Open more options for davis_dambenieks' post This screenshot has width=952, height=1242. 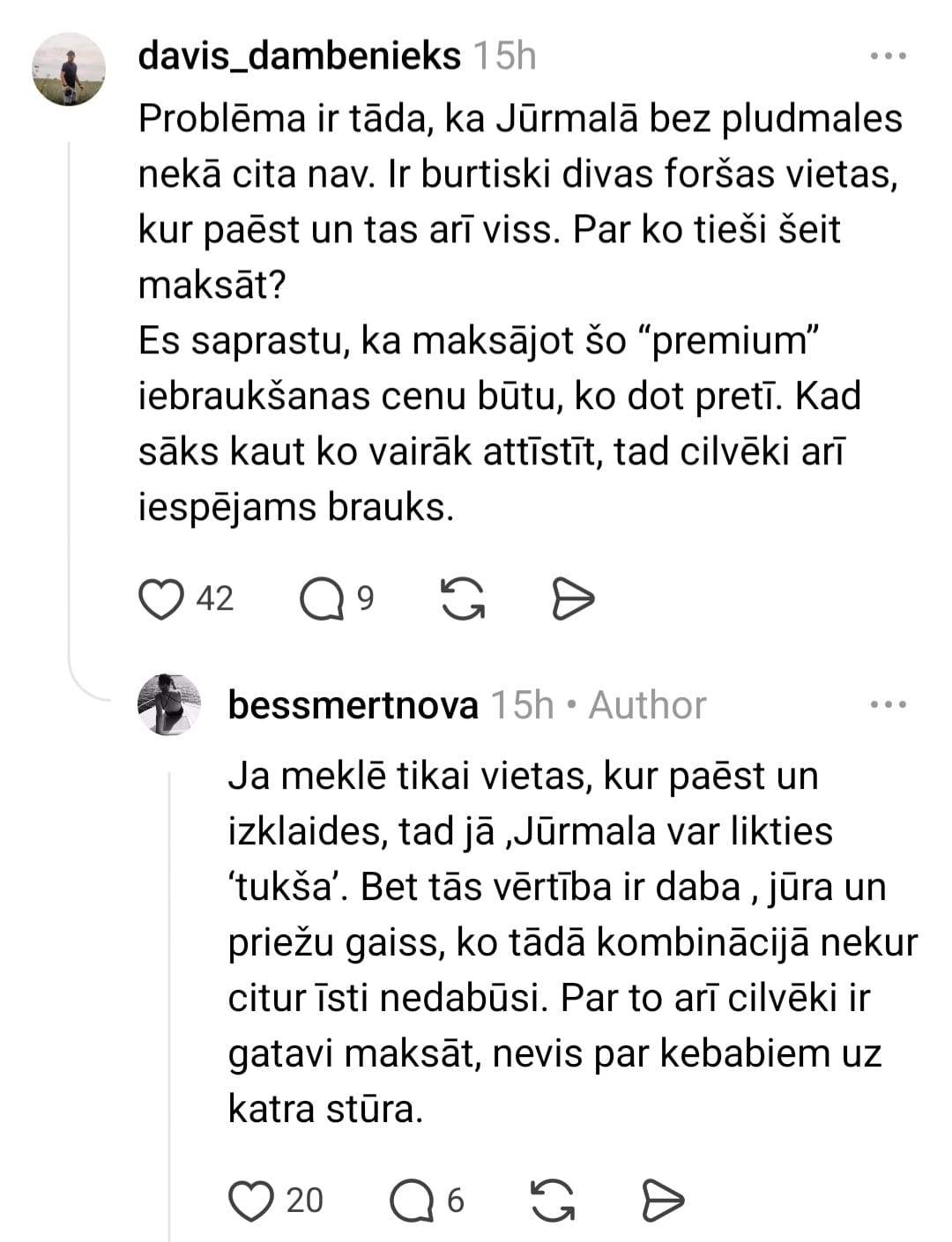pyautogui.click(x=888, y=57)
